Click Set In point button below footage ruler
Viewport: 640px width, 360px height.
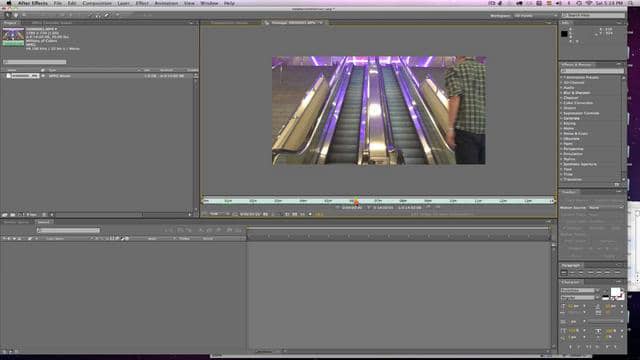338,208
